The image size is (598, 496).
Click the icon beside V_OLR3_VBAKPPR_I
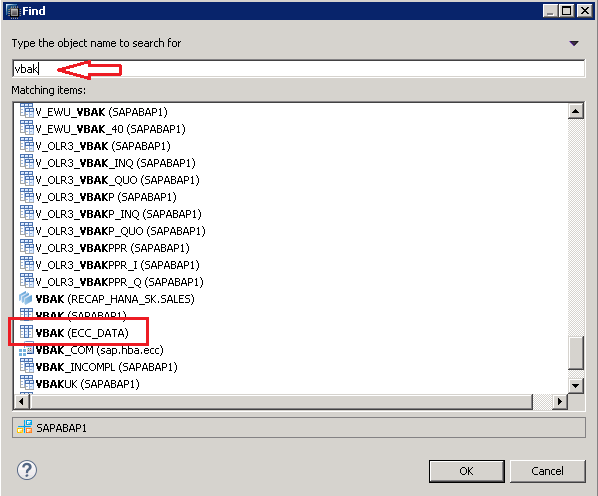(27, 264)
